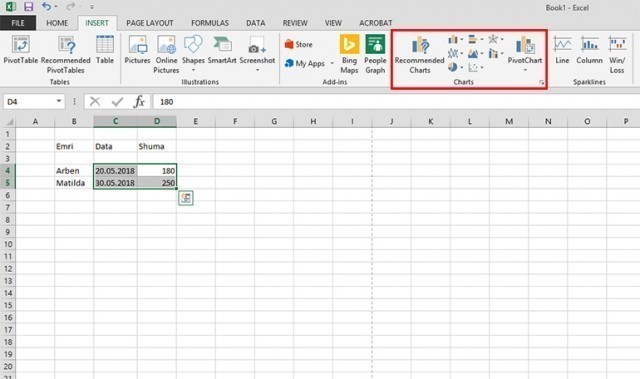Insert a scatter chart
The width and height of the screenshot is (640, 379).
(x=473, y=67)
